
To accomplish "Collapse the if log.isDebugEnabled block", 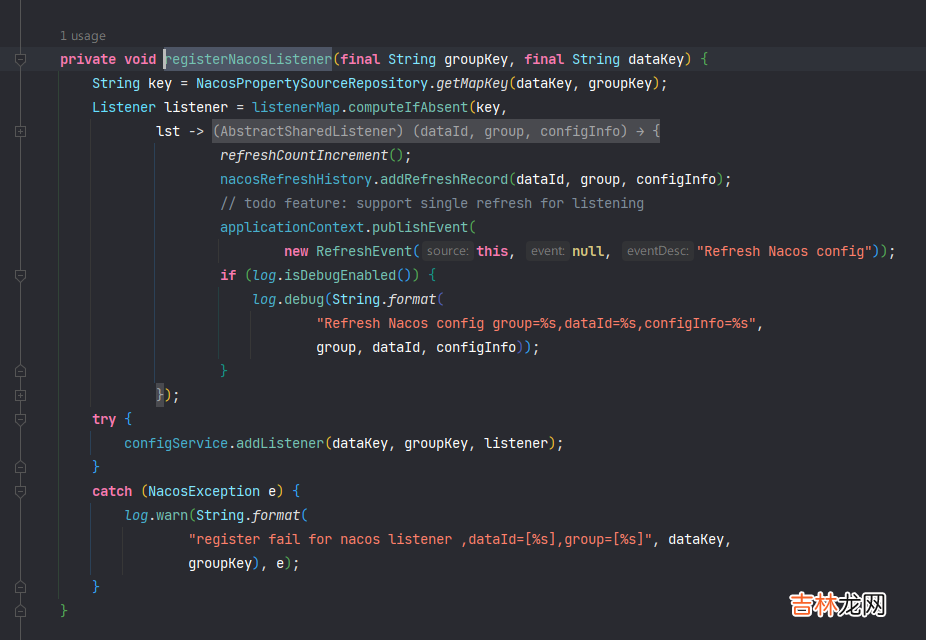I will coord(20,274).
